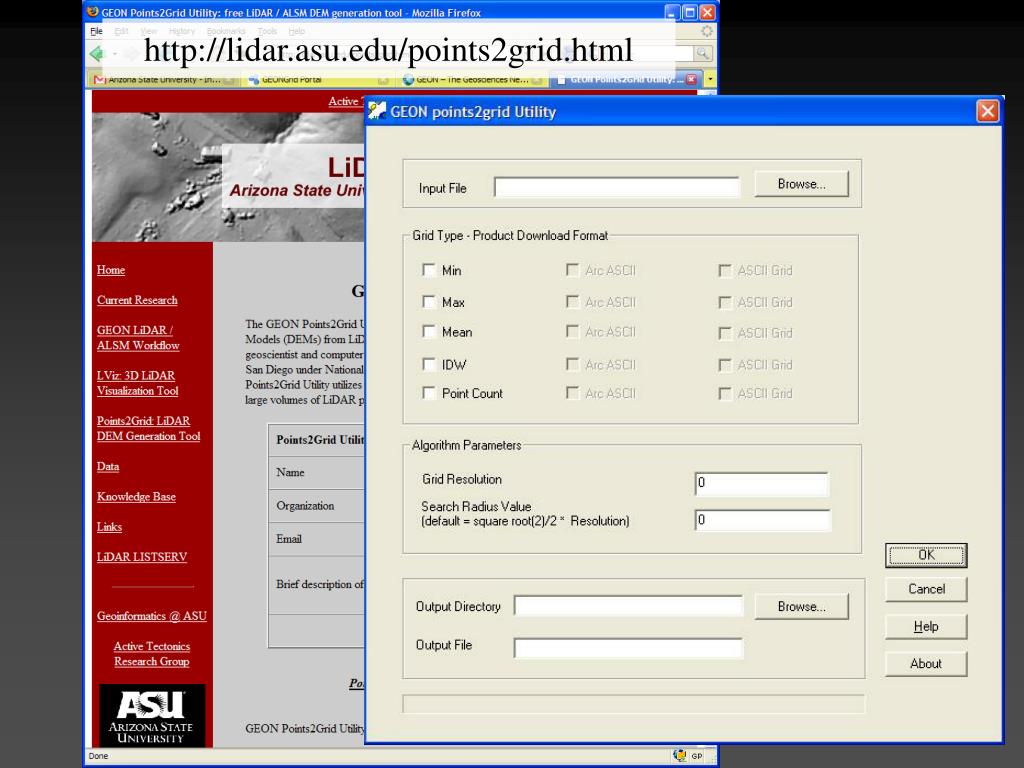The width and height of the screenshot is (1024, 768).
Task: Open the Data sidebar link
Action: (x=108, y=466)
